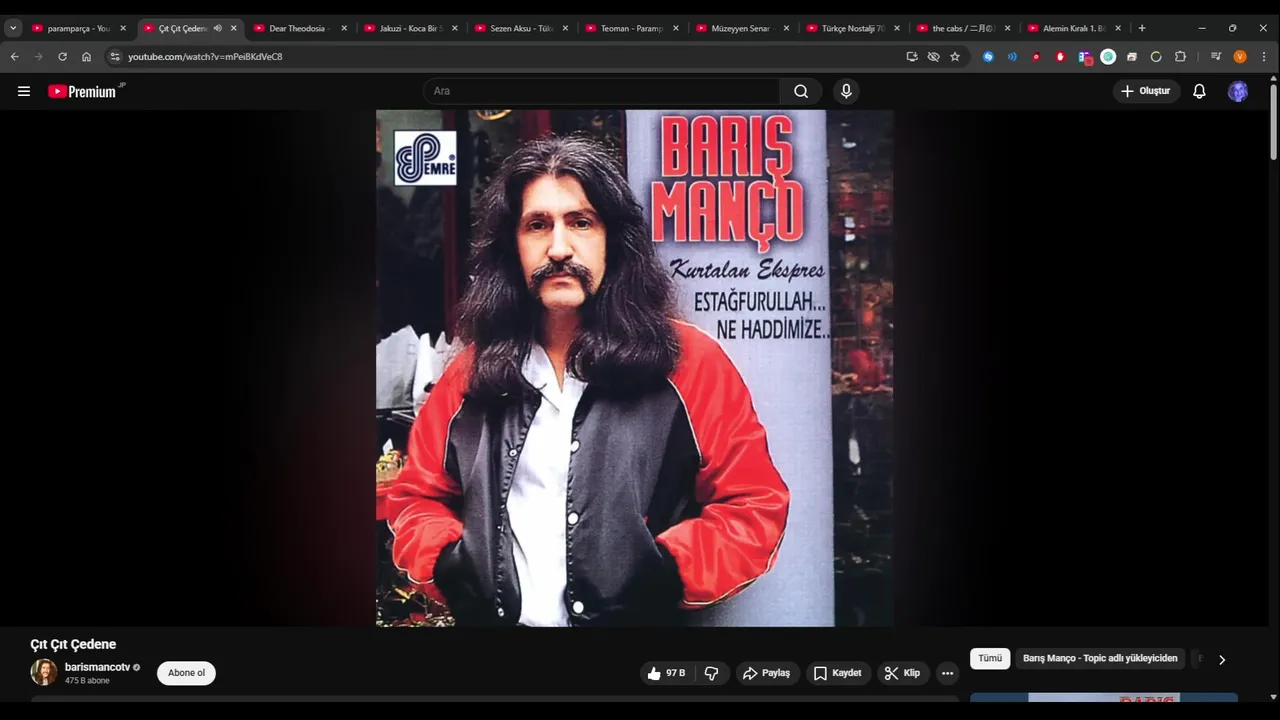
Task: Click the Paylaş share button
Action: click(766, 673)
